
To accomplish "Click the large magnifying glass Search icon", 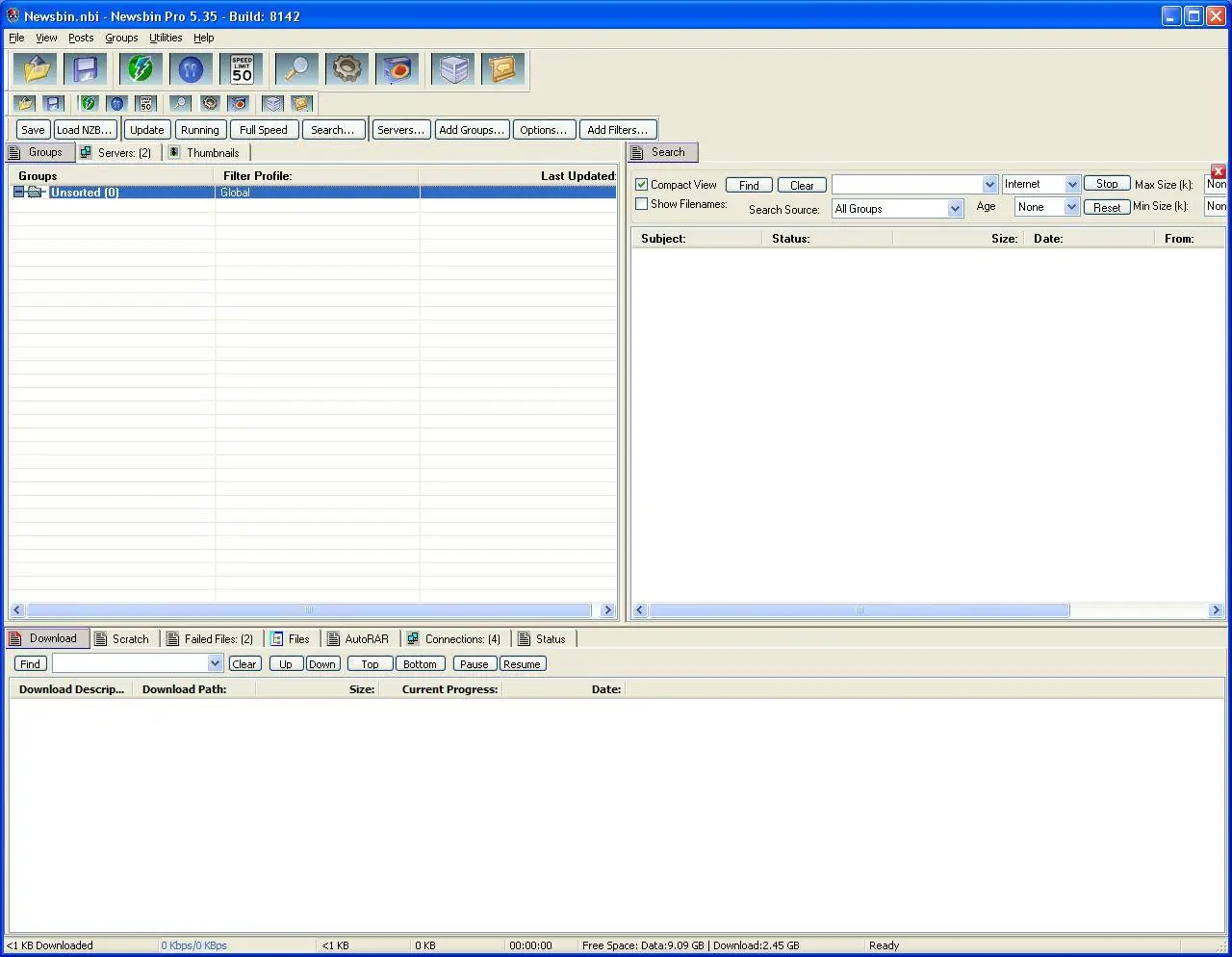I will click(x=296, y=69).
